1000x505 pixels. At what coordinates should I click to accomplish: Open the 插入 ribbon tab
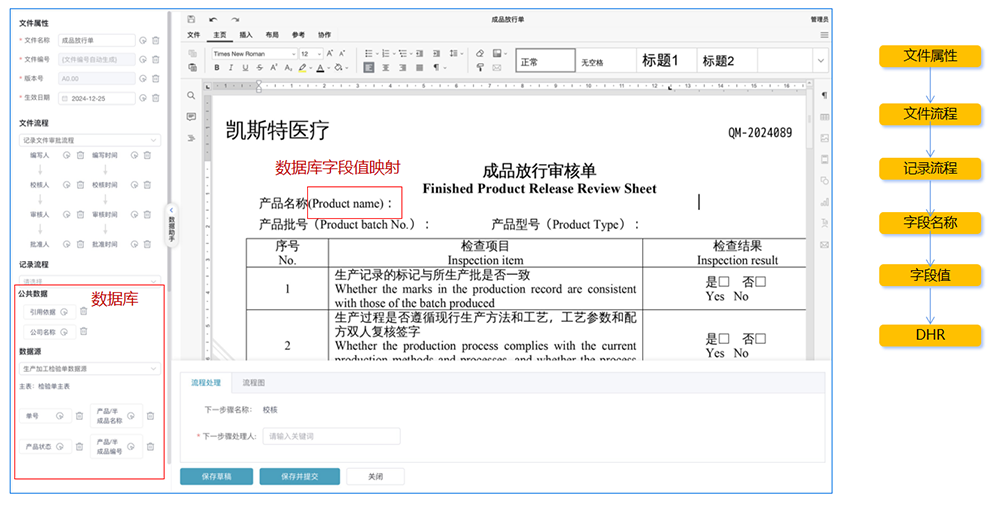pyautogui.click(x=246, y=34)
